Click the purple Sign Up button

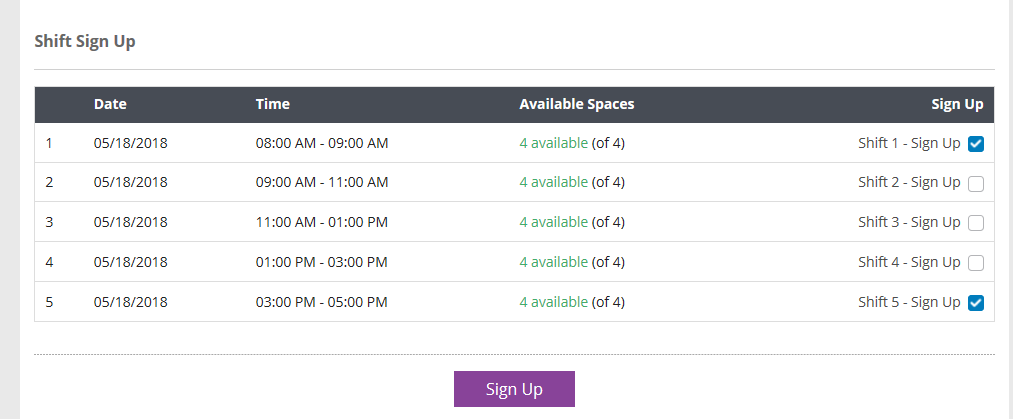(514, 389)
